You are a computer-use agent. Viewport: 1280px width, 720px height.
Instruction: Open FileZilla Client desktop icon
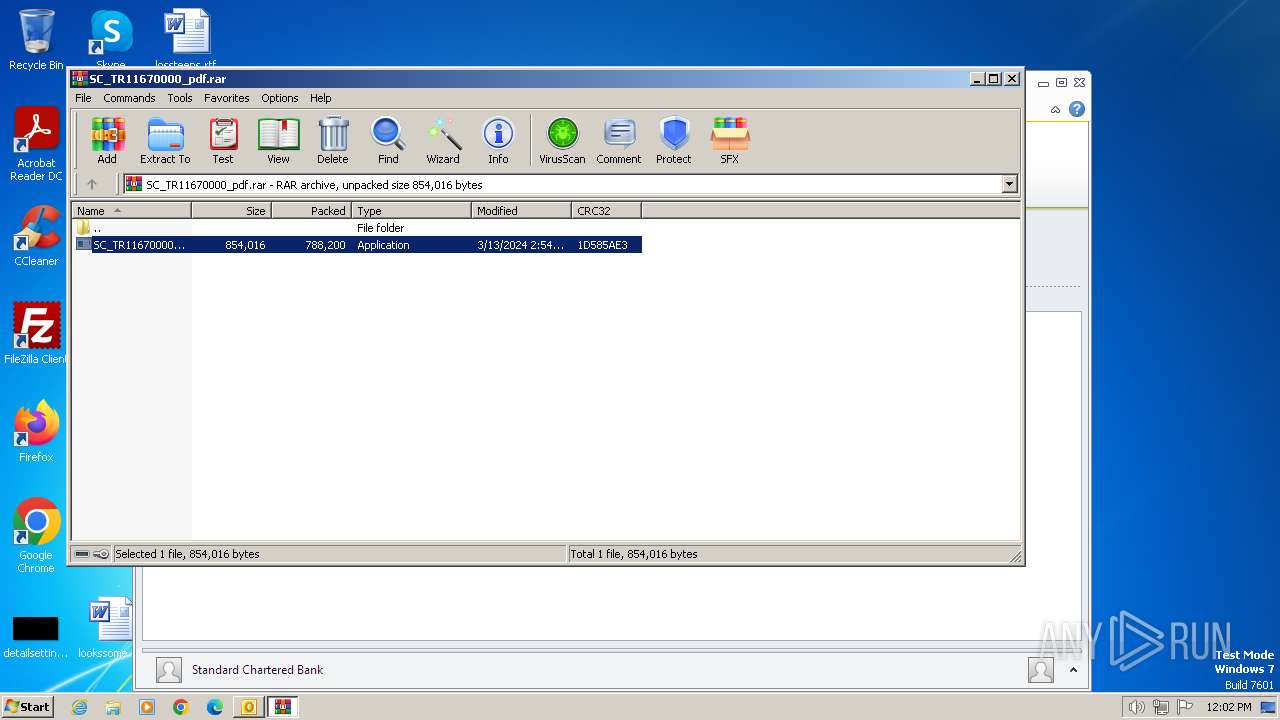point(36,334)
